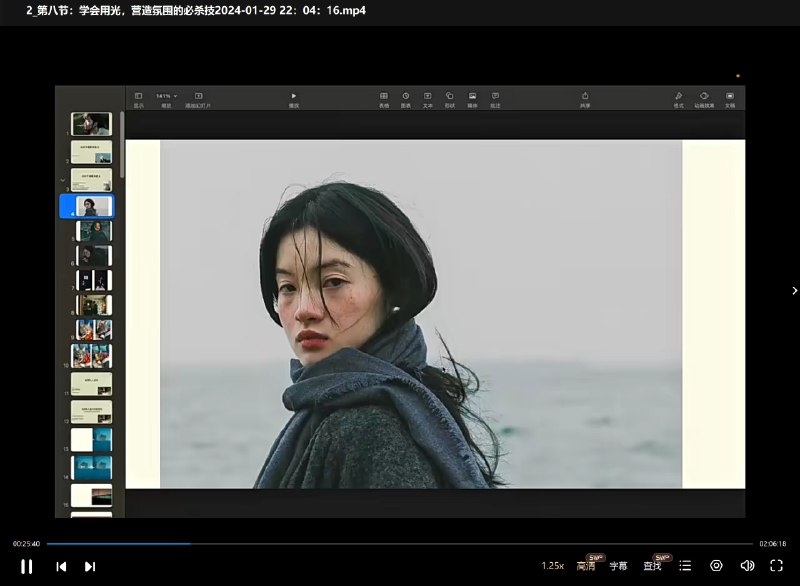Change video quality via 高清

point(586,566)
